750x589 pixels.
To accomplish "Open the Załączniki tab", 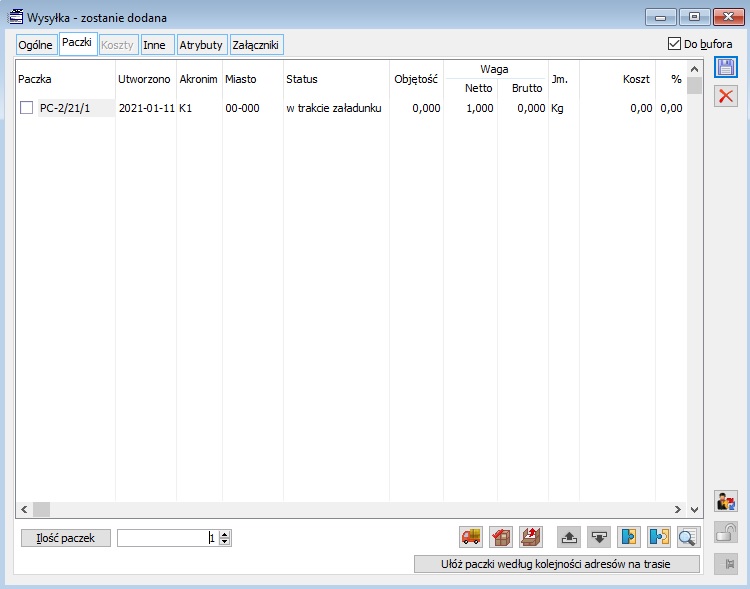I will pyautogui.click(x=256, y=45).
